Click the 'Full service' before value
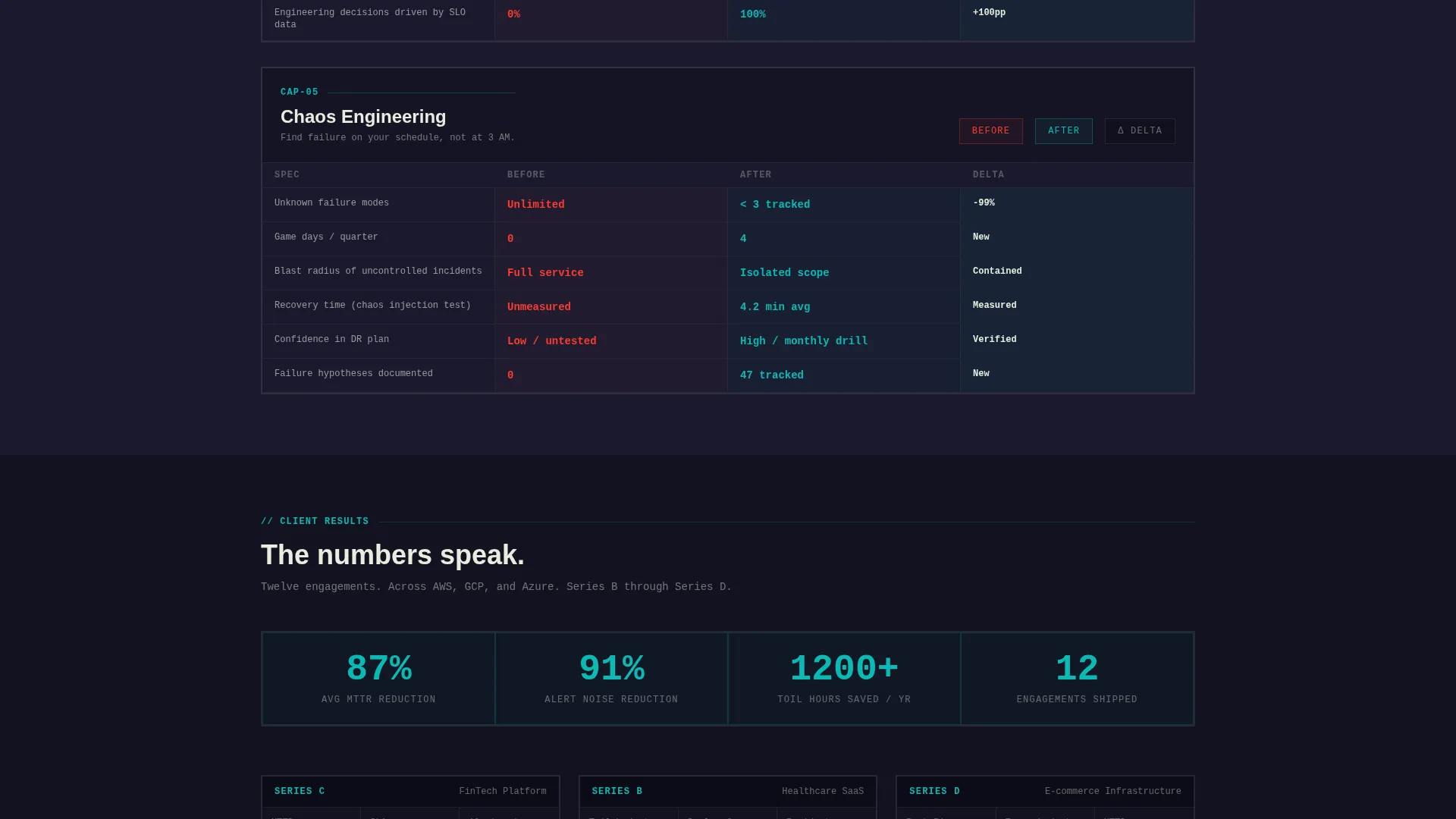Screen dimensions: 1456x819 (x=545, y=273)
